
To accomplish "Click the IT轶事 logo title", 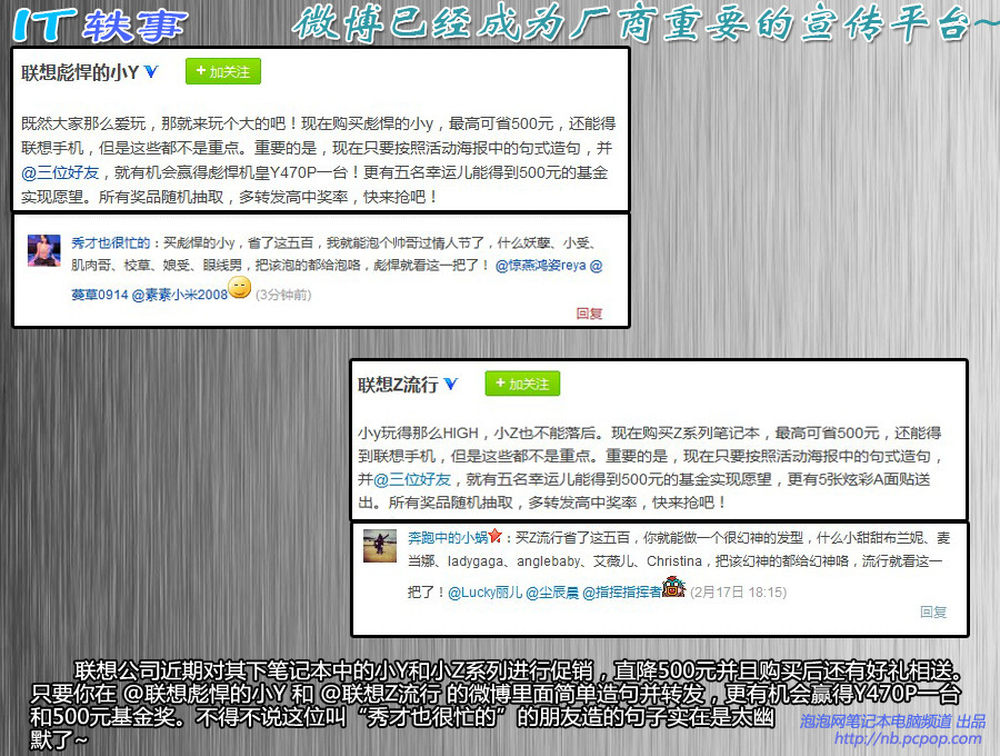I will pos(100,25).
